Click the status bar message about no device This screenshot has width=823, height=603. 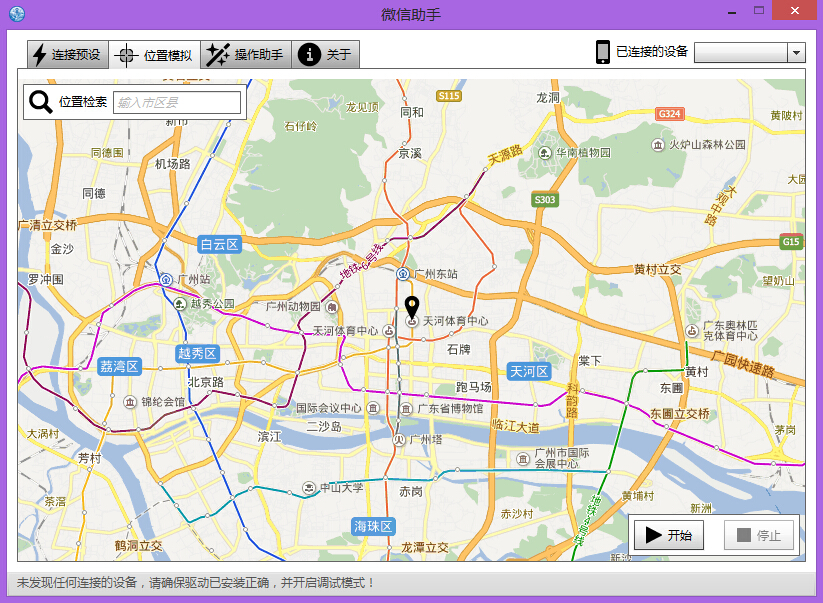pyautogui.click(x=196, y=583)
